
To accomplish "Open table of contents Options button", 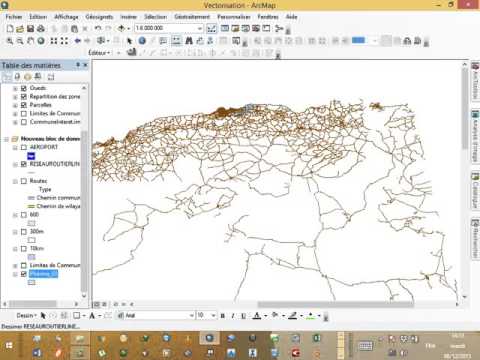I will coord(51,77).
